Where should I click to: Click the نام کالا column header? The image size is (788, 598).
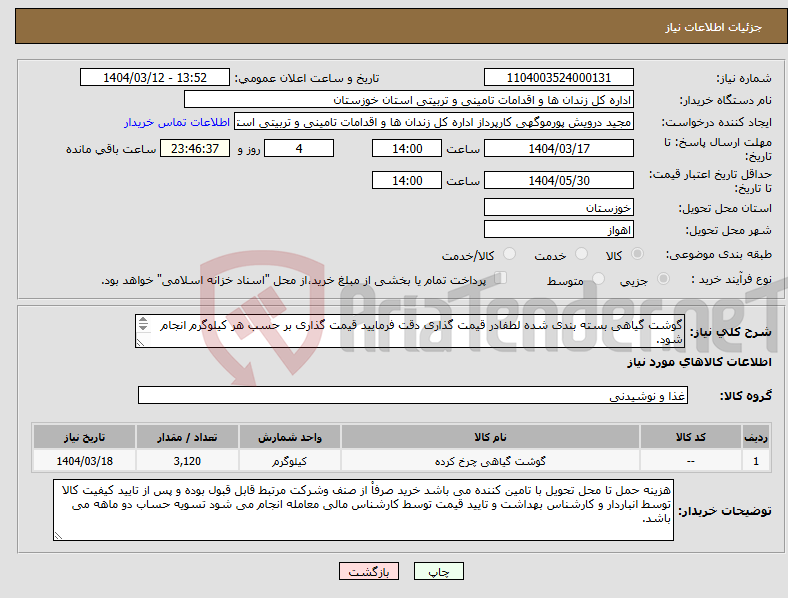tap(490, 437)
